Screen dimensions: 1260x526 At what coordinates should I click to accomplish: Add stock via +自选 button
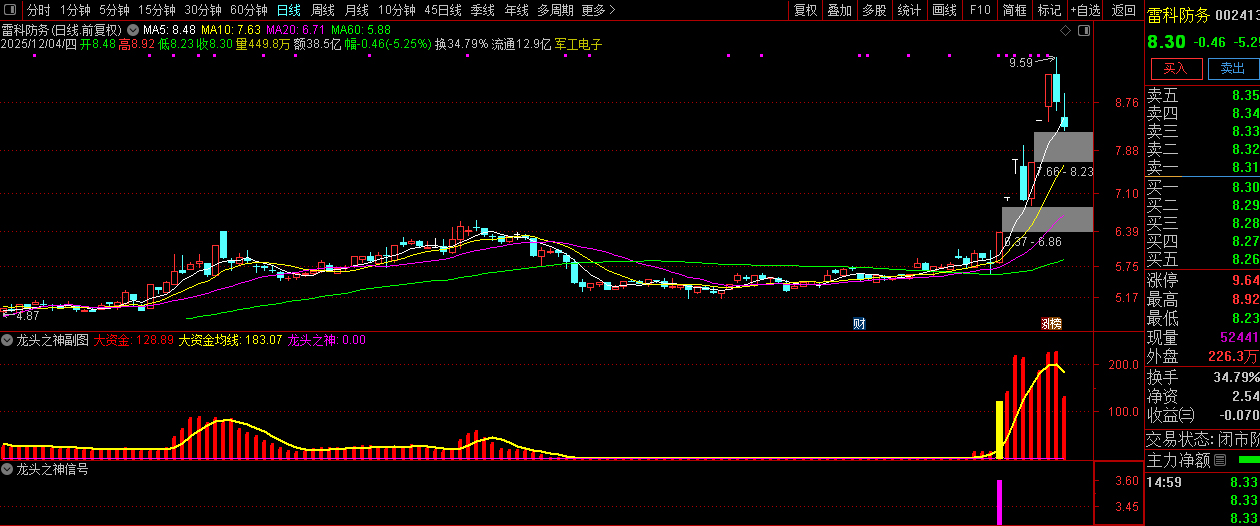pos(1085,10)
